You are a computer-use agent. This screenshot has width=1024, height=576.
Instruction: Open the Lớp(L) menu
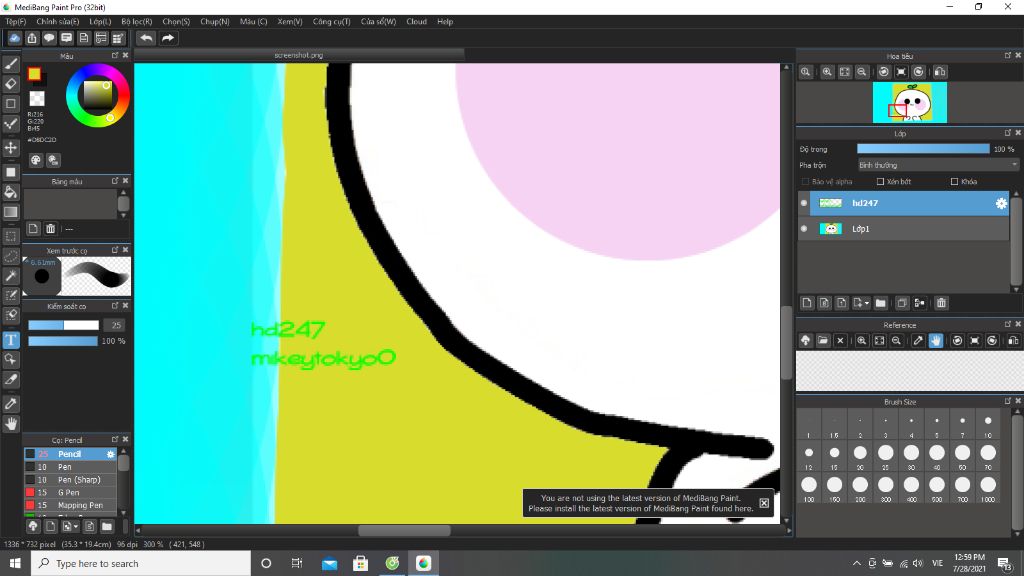click(100, 22)
